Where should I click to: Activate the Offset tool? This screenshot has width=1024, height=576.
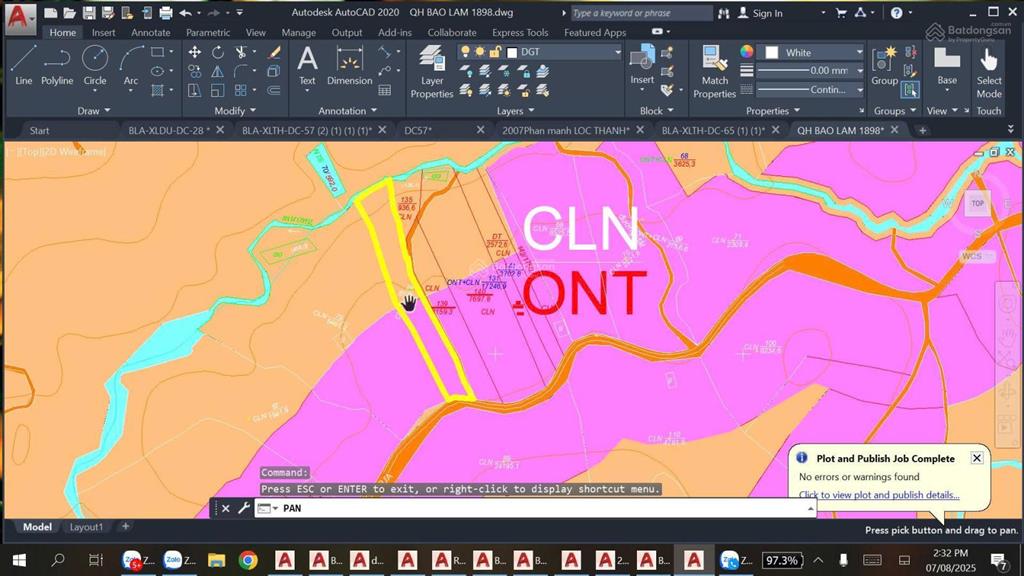click(x=274, y=90)
